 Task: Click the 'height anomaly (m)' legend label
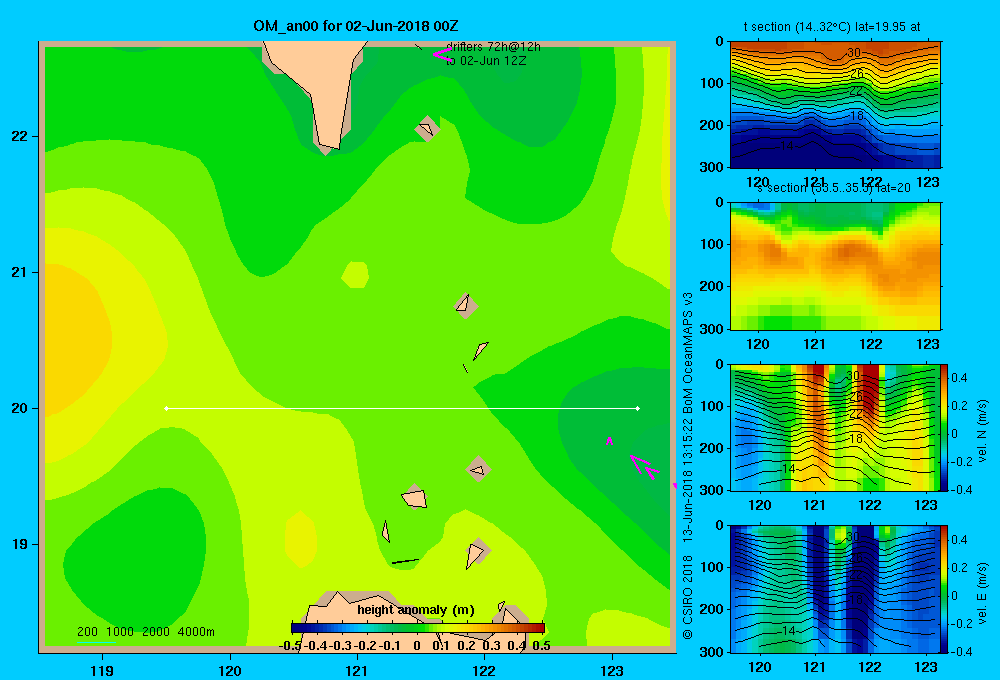tap(416, 610)
